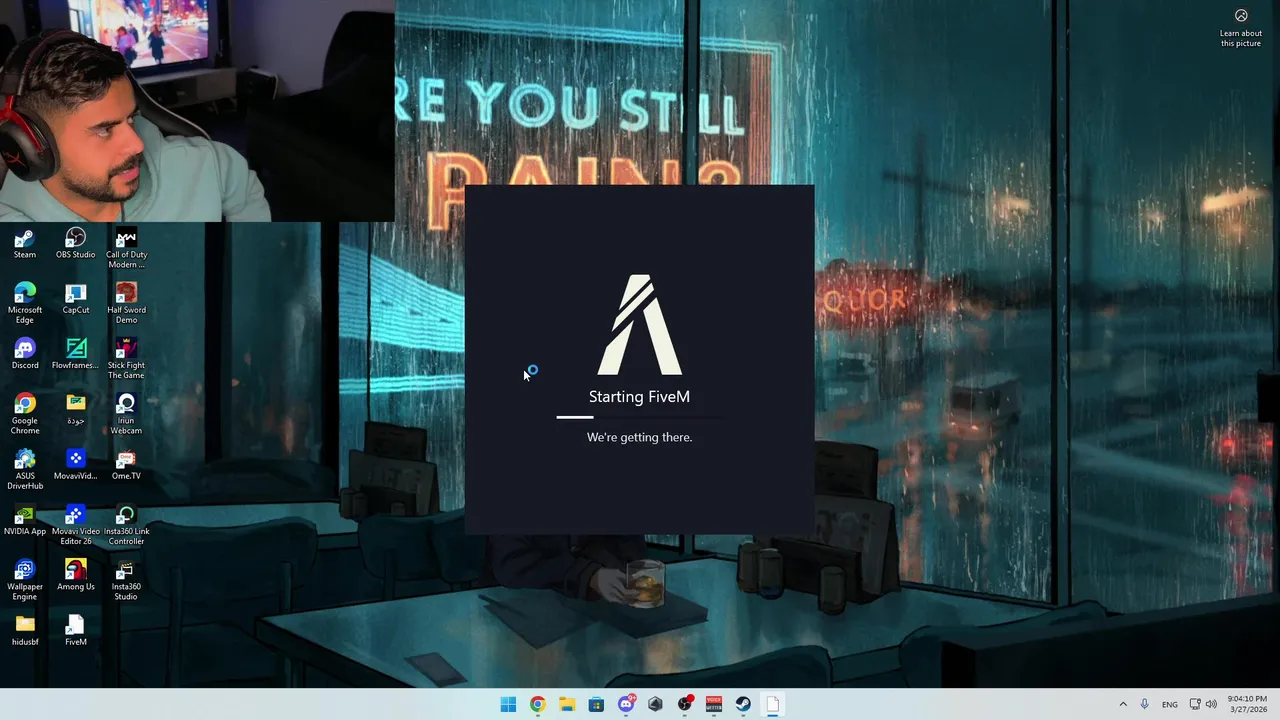Viewport: 1280px width, 720px height.
Task: Open Steam from the taskbar
Action: coord(743,704)
